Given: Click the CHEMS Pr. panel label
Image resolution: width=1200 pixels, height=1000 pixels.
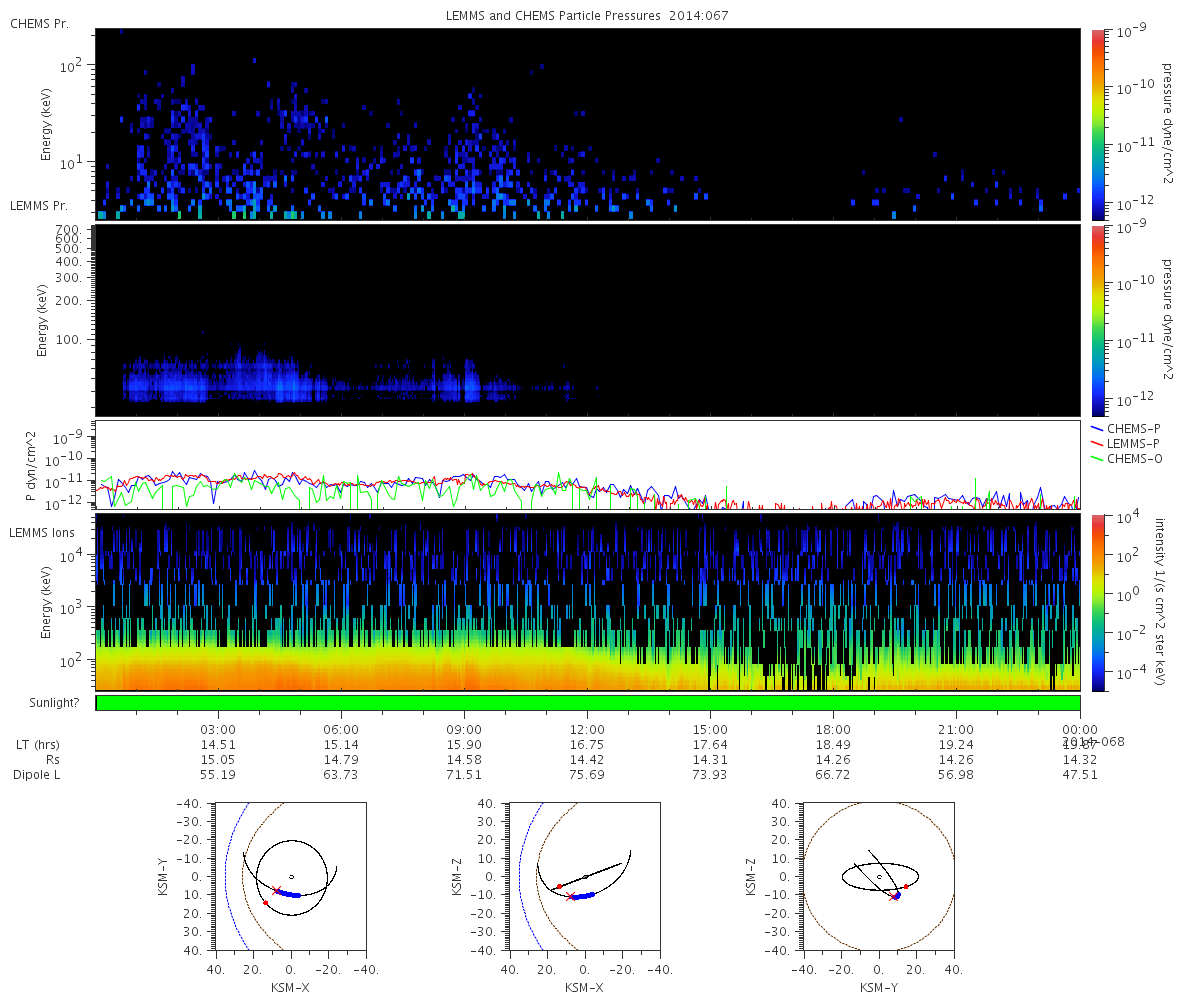Looking at the screenshot, I should pyautogui.click(x=39, y=24).
